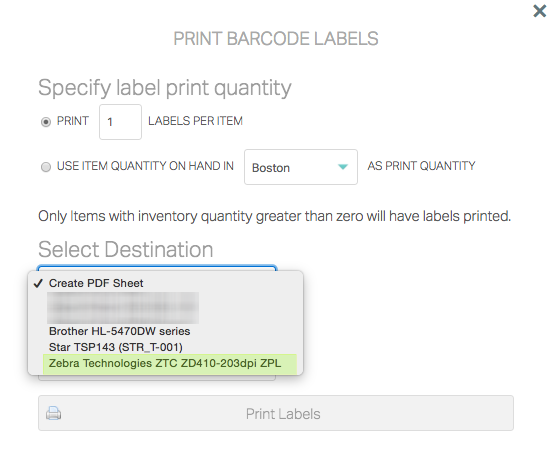Pick the blurred printer entry in list
This screenshot has height=469, width=552.
pyautogui.click(x=123, y=307)
